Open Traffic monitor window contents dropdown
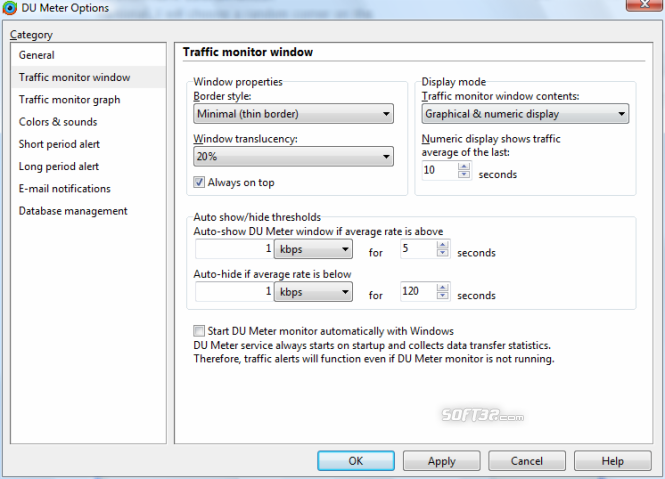The width and height of the screenshot is (665, 479). coord(525,114)
